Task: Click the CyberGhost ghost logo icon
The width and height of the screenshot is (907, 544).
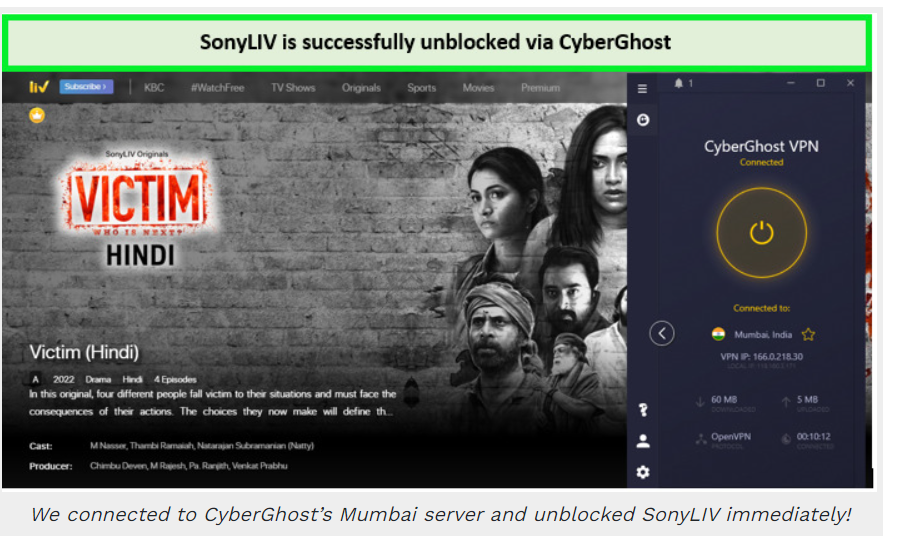Action: point(643,120)
